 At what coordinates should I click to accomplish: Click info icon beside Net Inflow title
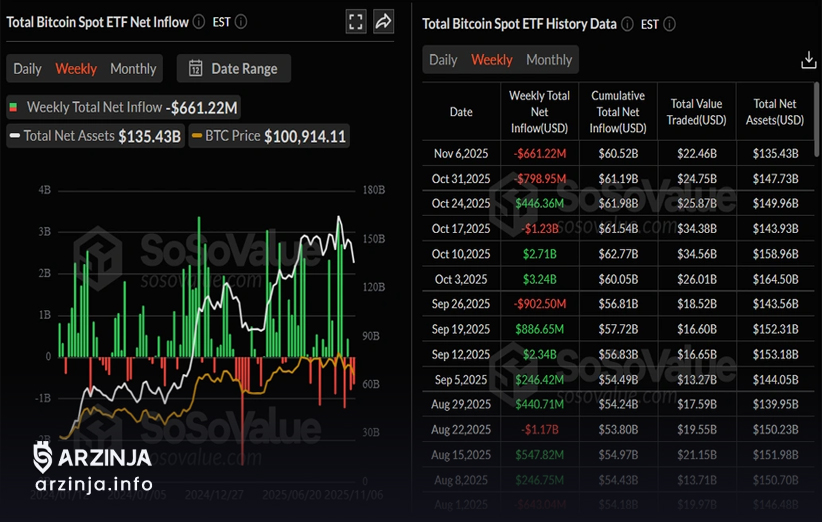click(x=199, y=21)
